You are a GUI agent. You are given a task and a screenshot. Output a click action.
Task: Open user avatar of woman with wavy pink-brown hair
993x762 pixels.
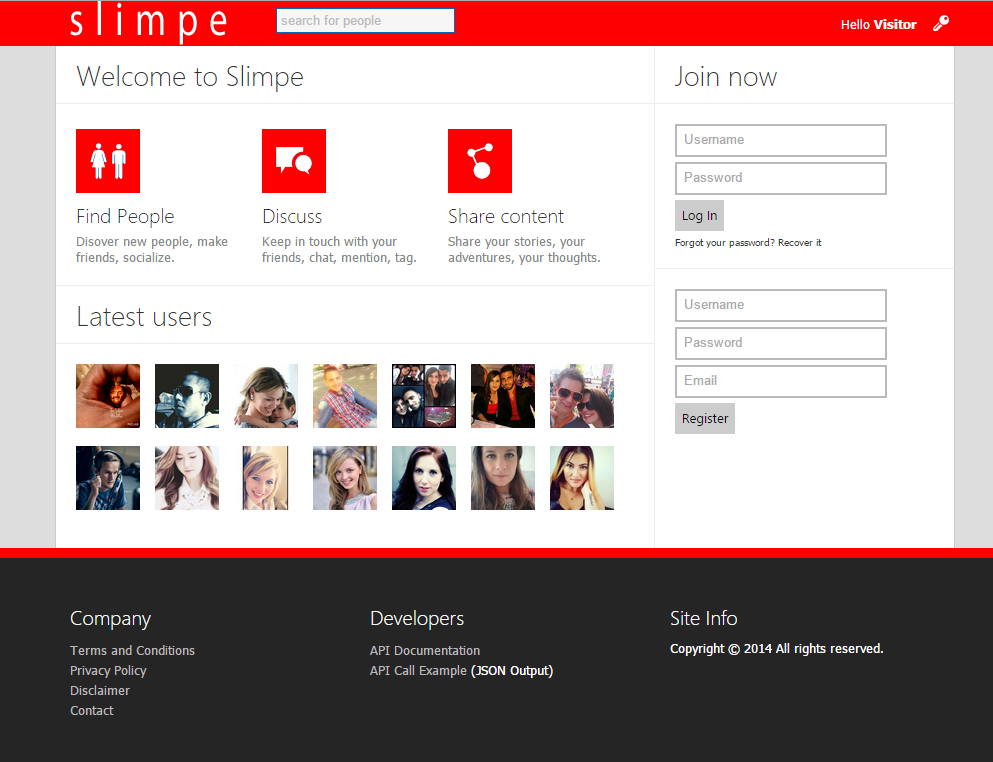pos(187,478)
